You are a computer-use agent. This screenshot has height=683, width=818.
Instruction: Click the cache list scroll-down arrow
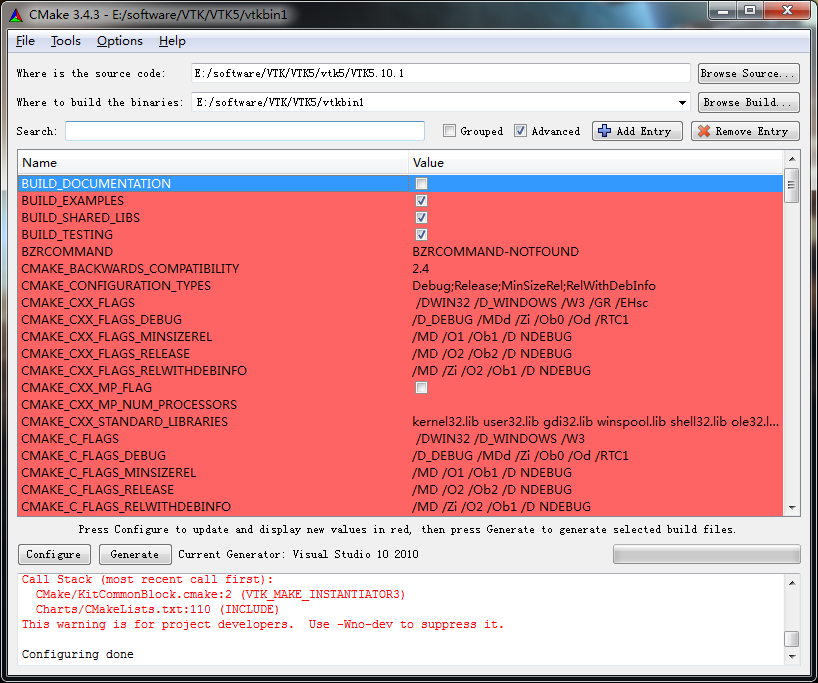[x=791, y=507]
